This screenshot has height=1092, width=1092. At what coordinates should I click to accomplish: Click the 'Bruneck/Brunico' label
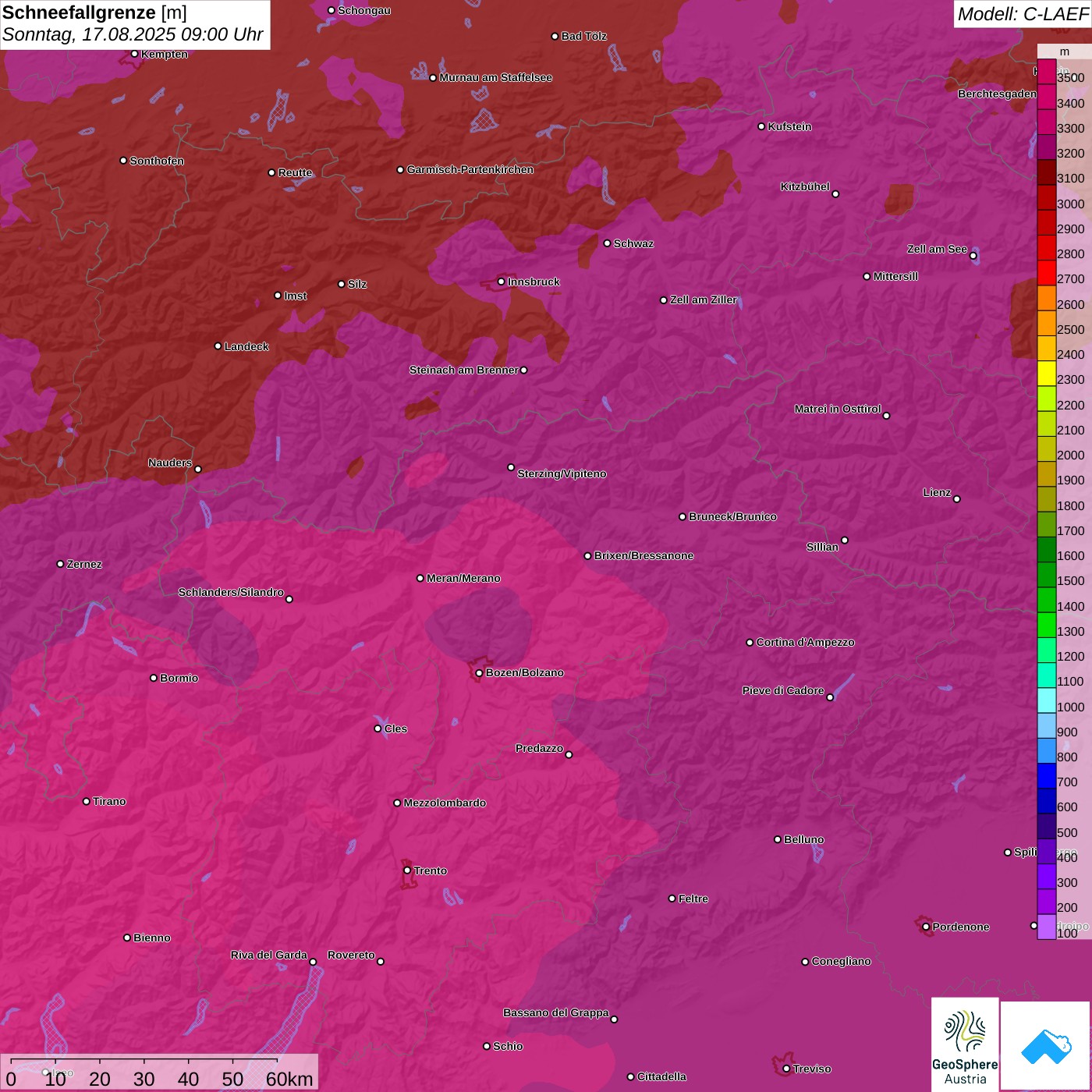(732, 516)
